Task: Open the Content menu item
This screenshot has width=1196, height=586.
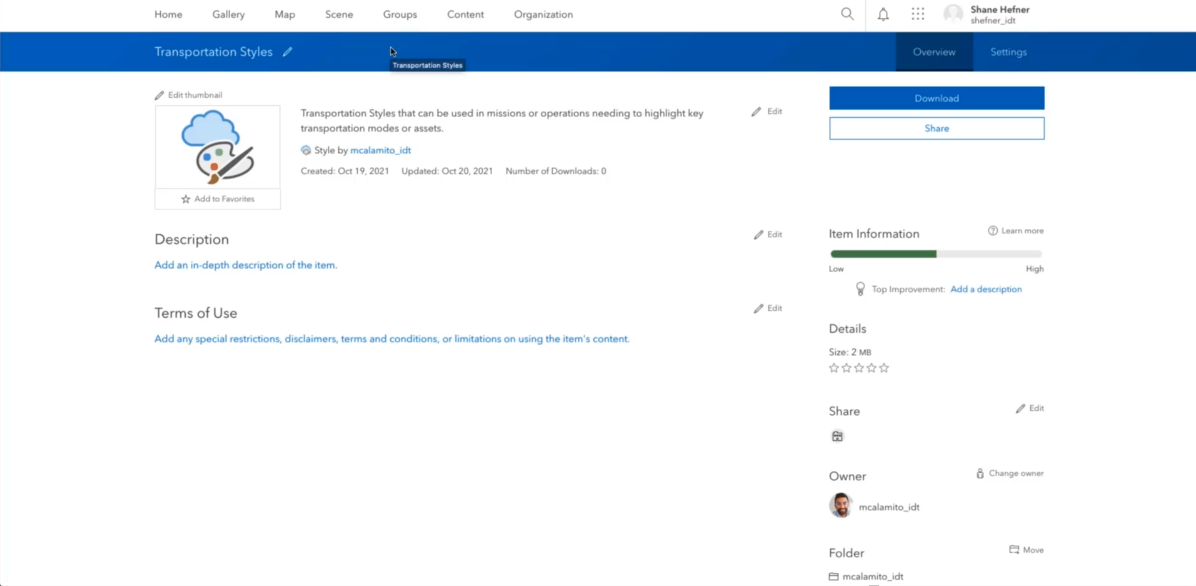Action: pyautogui.click(x=465, y=14)
